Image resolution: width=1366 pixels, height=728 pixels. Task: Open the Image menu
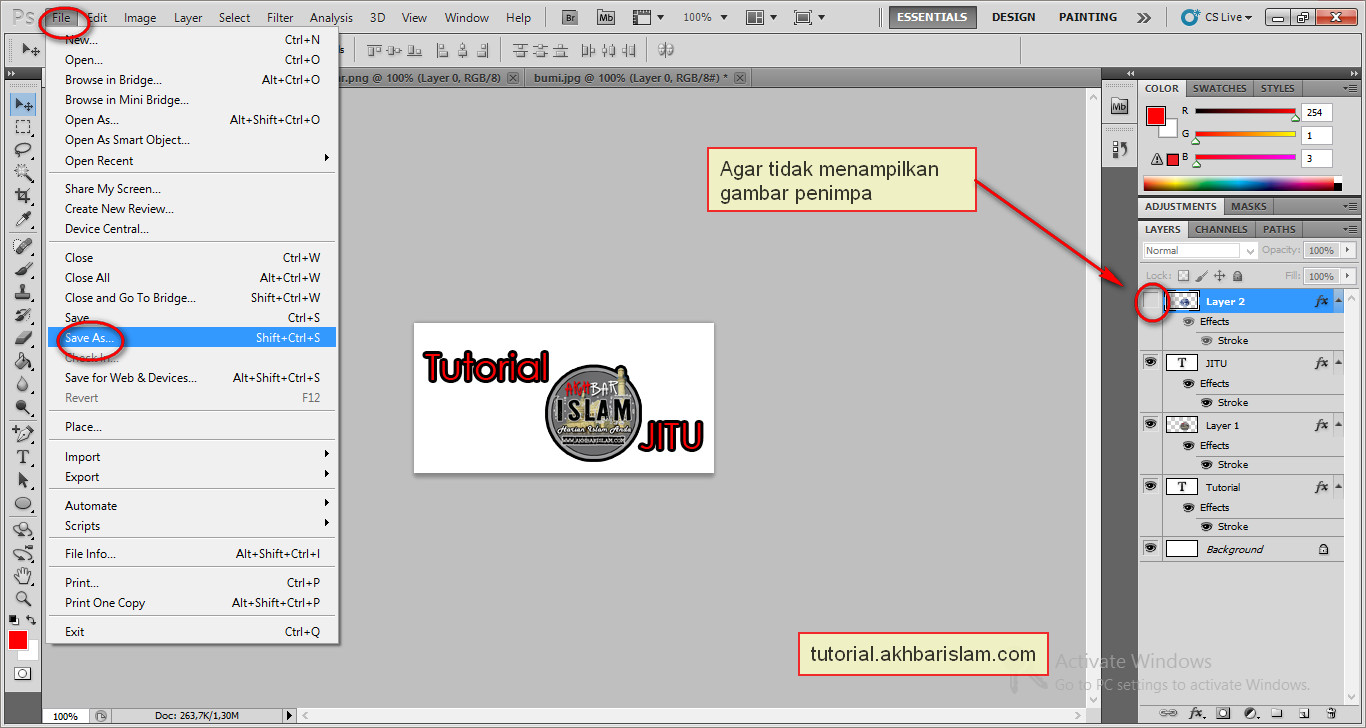[x=140, y=17]
